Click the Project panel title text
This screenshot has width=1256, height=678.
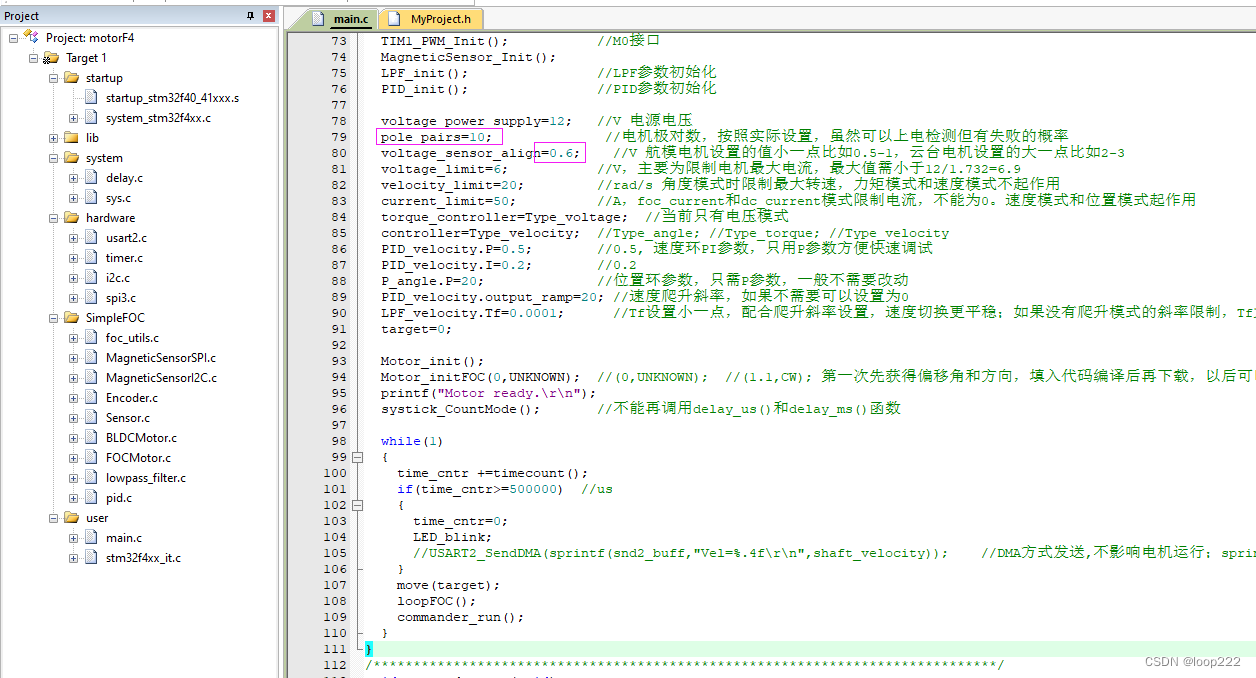coord(22,16)
